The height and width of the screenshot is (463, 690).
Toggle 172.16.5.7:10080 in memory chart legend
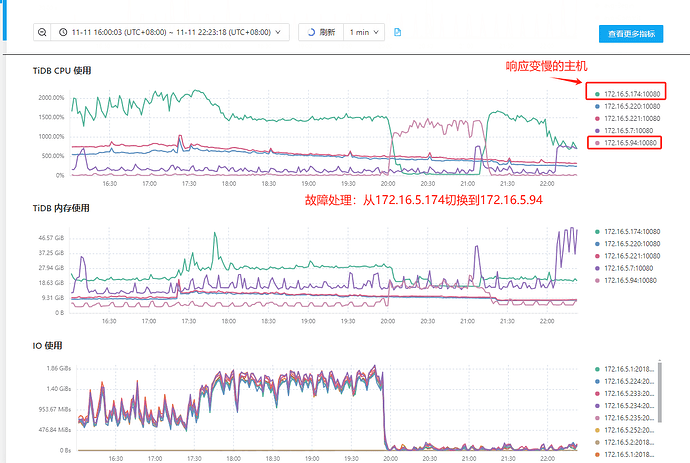click(x=624, y=268)
